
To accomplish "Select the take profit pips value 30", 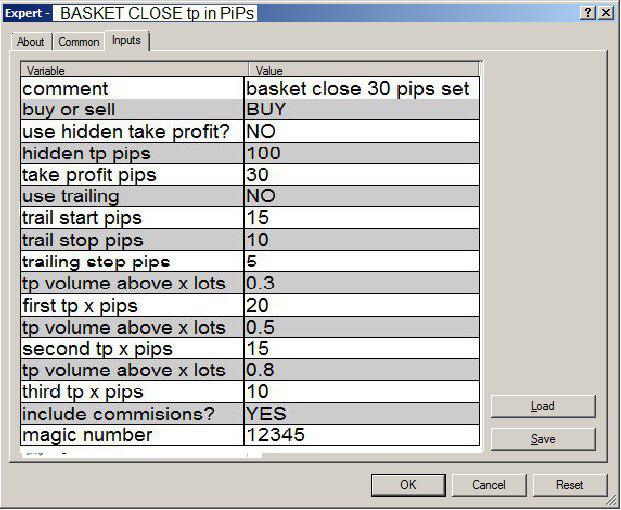I will pos(360,175).
